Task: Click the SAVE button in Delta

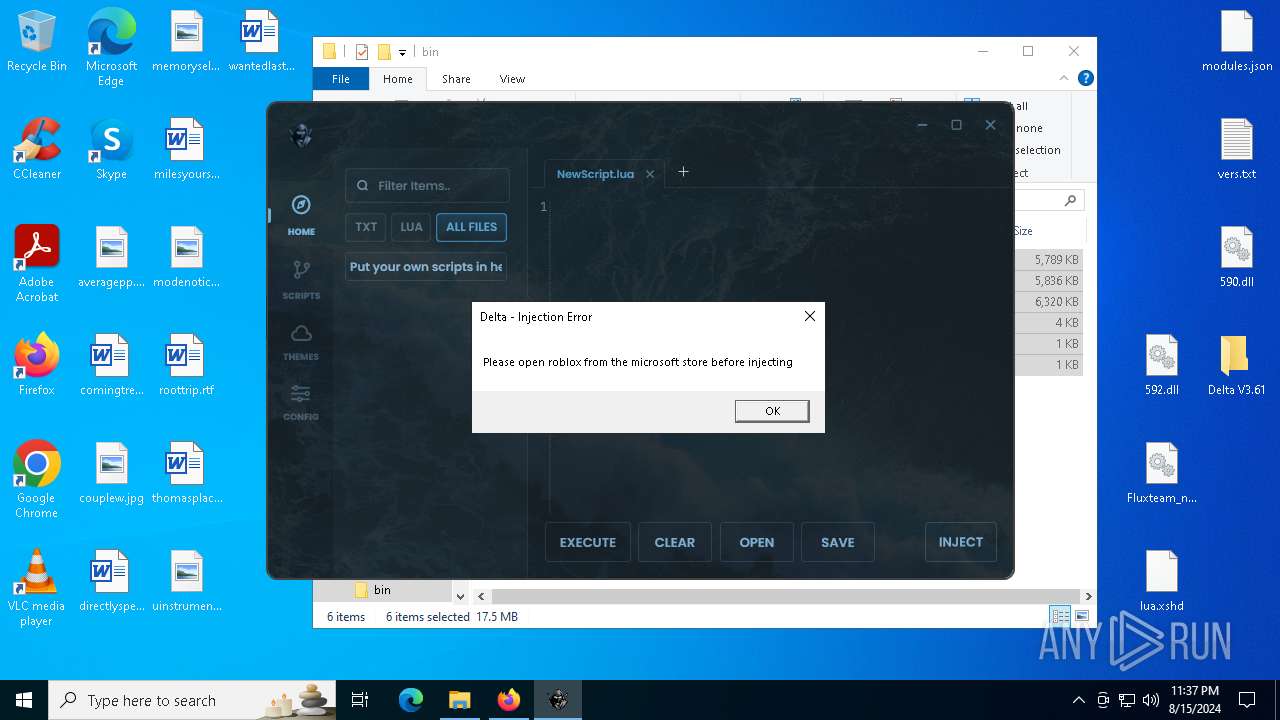Action: pos(838,542)
